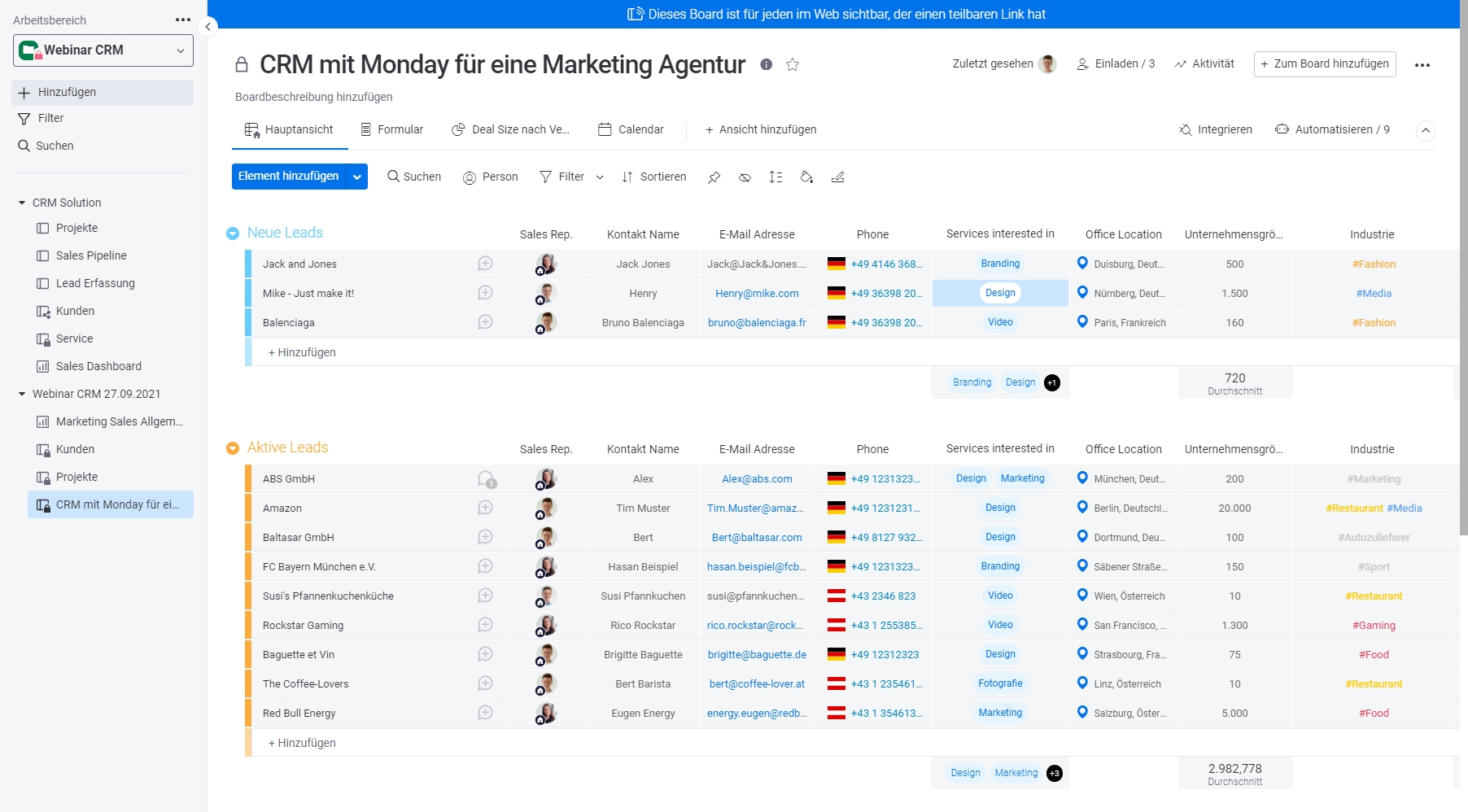Collapse the left sidebar panel
The image size is (1468, 812).
(208, 27)
